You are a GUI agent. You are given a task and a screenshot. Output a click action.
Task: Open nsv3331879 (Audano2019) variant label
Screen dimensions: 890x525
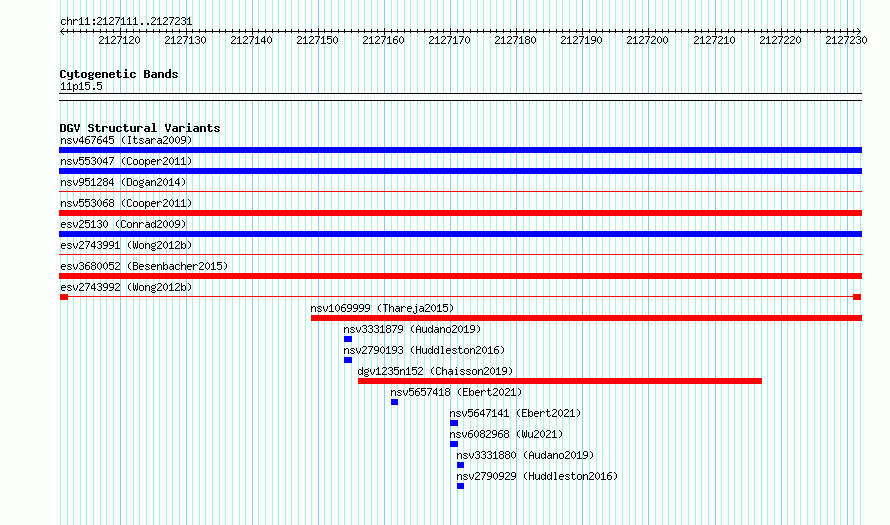pos(412,329)
